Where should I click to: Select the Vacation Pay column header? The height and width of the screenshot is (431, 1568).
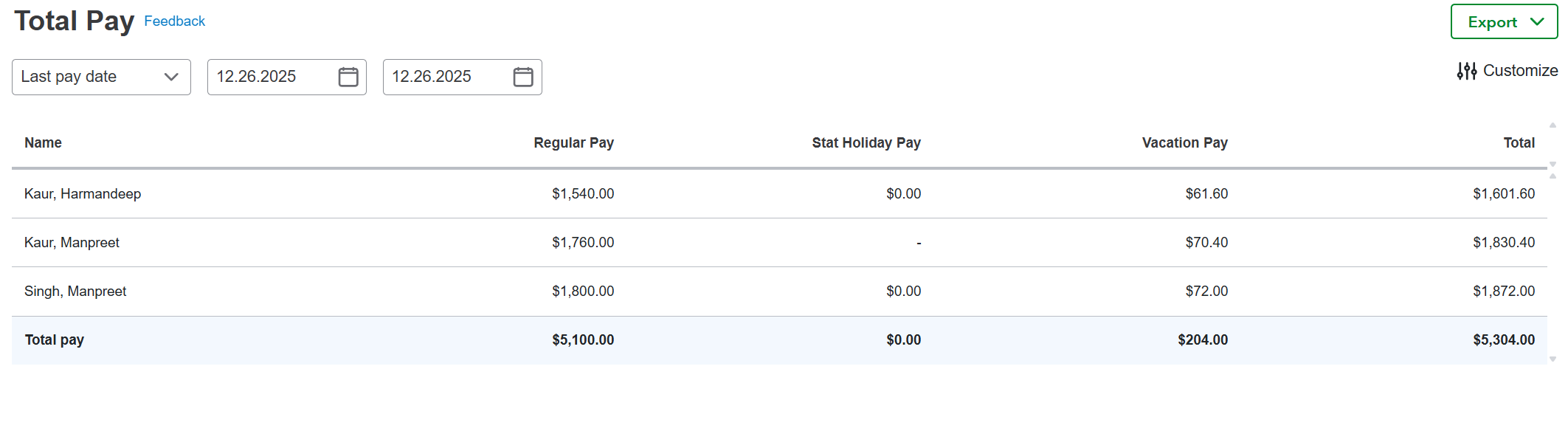[1184, 142]
